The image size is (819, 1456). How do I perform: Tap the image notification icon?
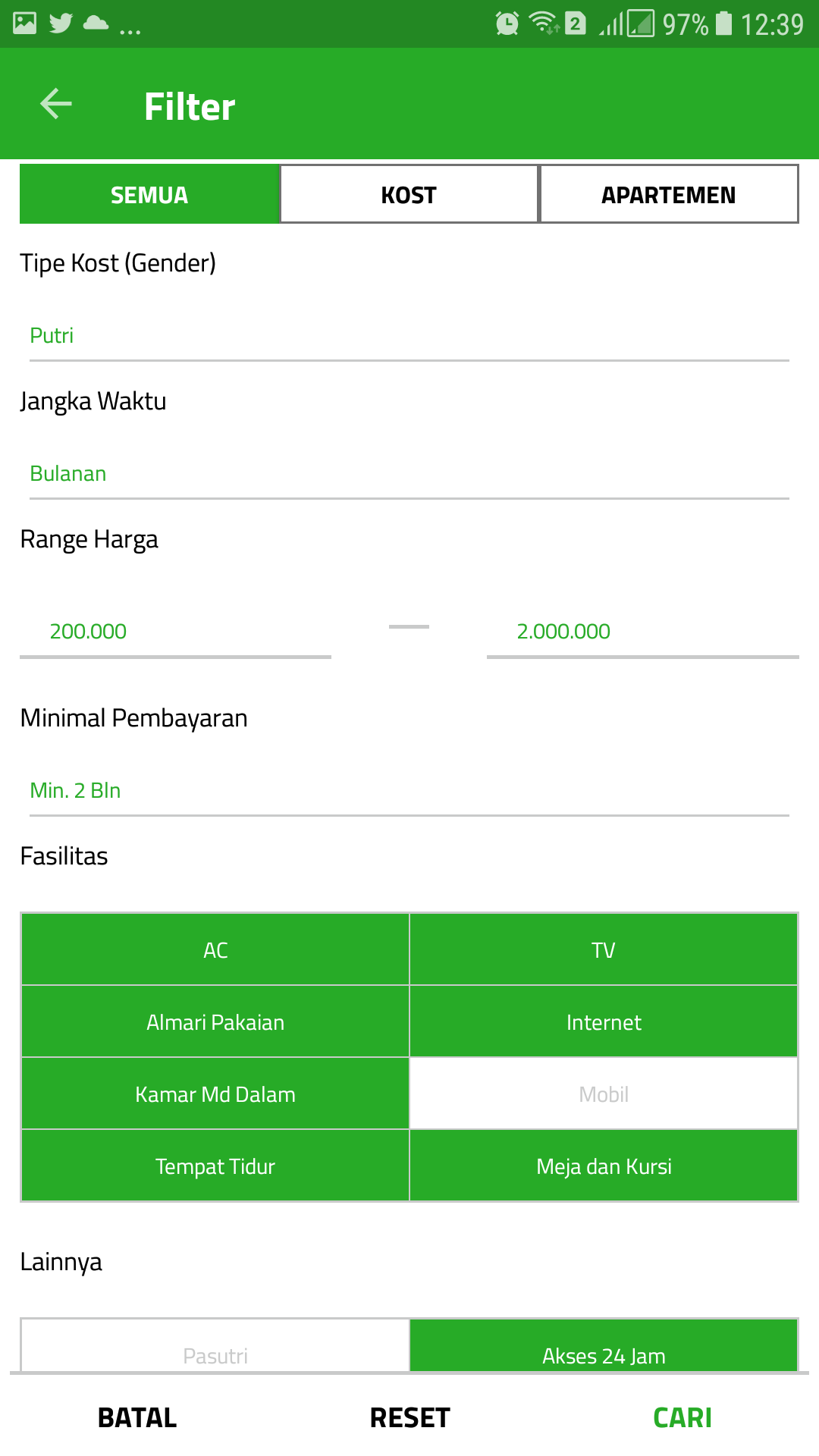point(25,24)
